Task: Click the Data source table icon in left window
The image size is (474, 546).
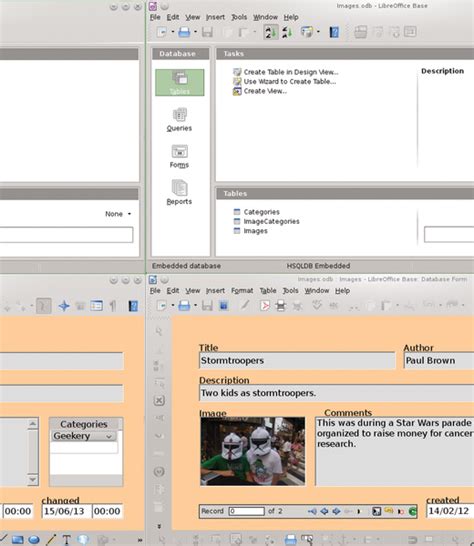Action: tap(96, 306)
